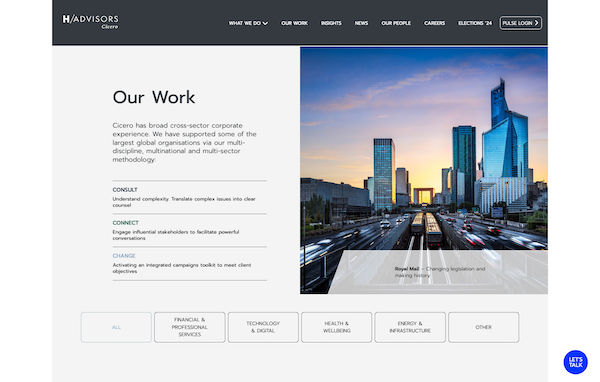Select the Change heading
The height and width of the screenshot is (382, 600).
pos(124,256)
